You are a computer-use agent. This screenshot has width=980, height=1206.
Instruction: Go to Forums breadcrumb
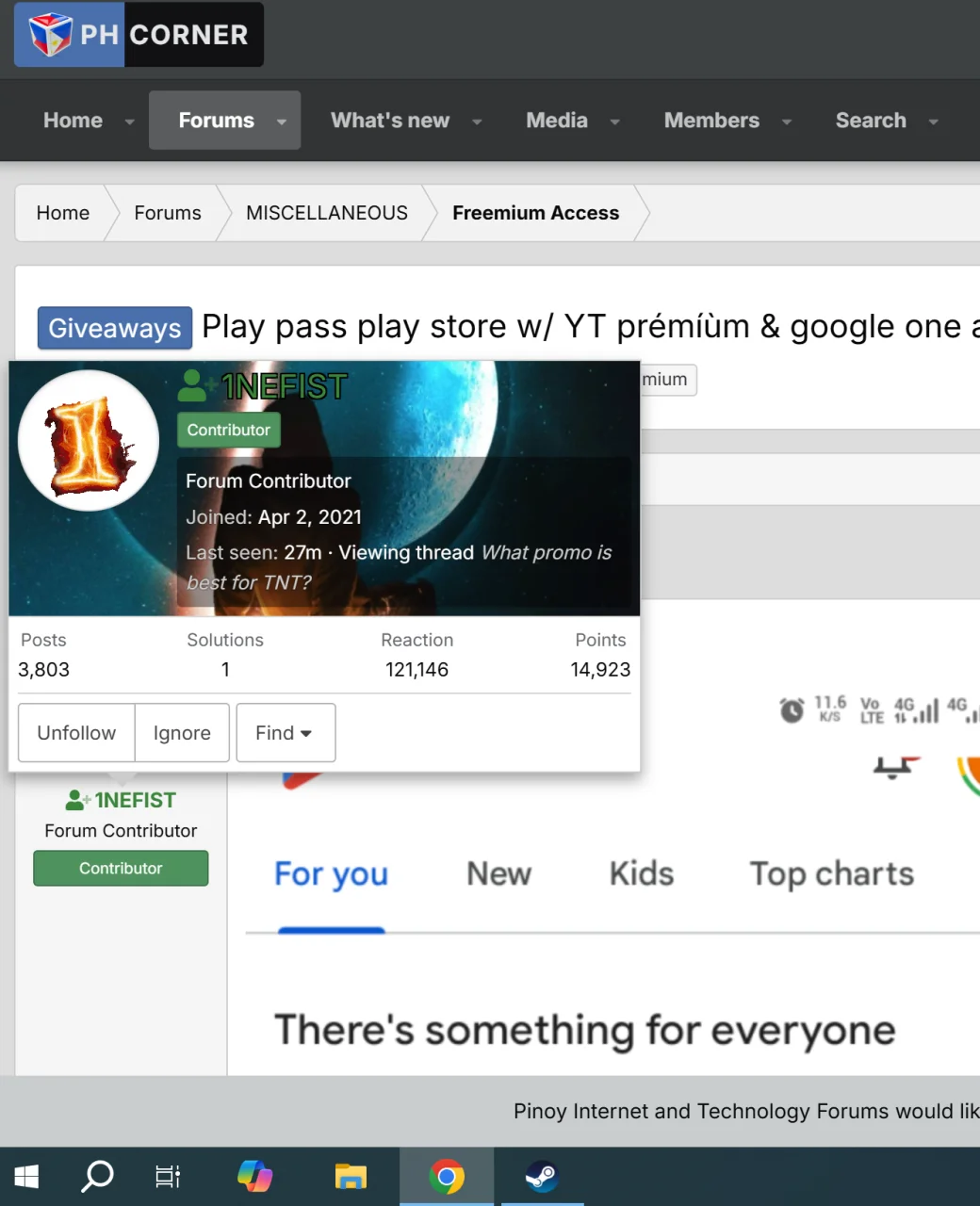168,213
